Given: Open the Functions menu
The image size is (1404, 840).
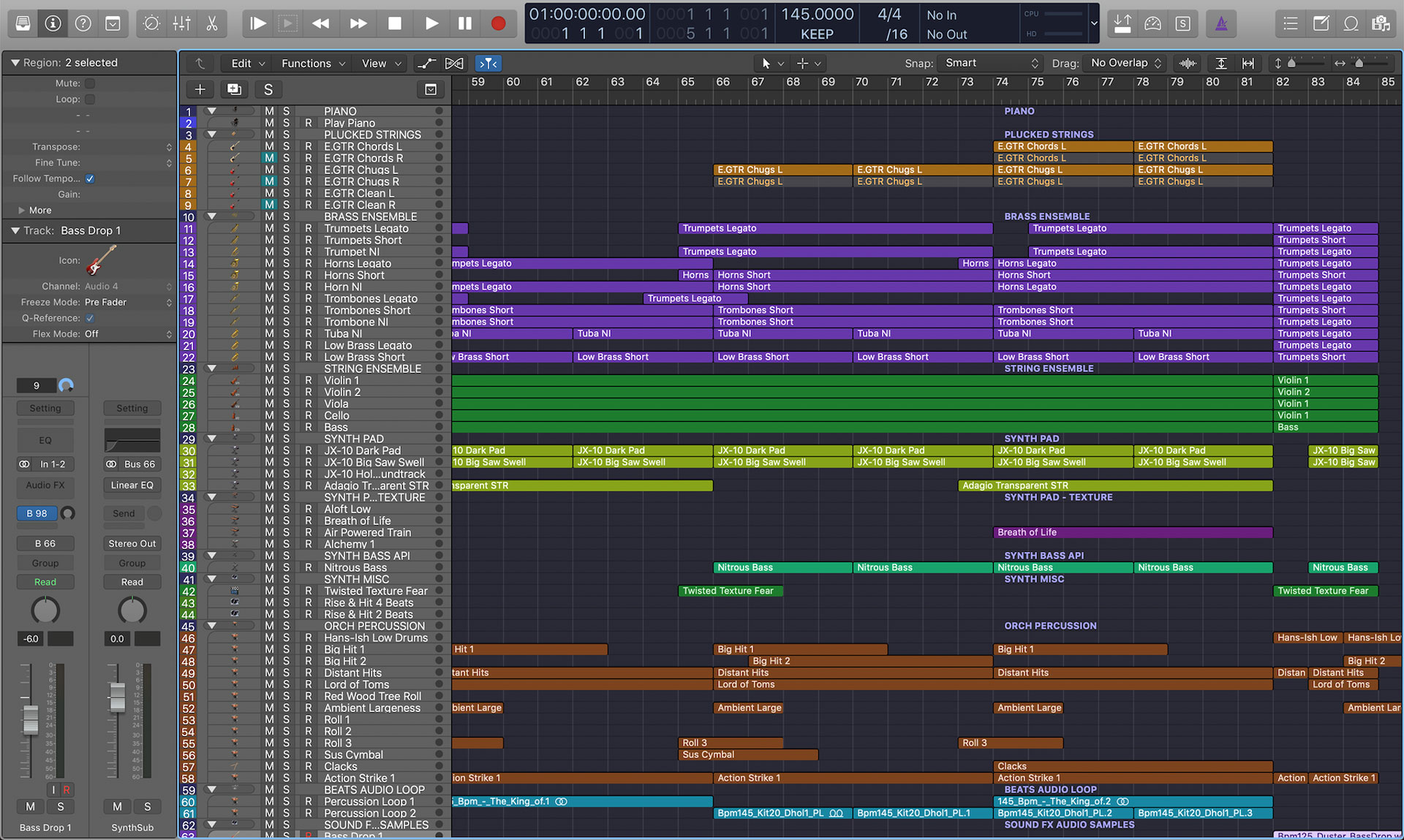Looking at the screenshot, I should pyautogui.click(x=310, y=63).
